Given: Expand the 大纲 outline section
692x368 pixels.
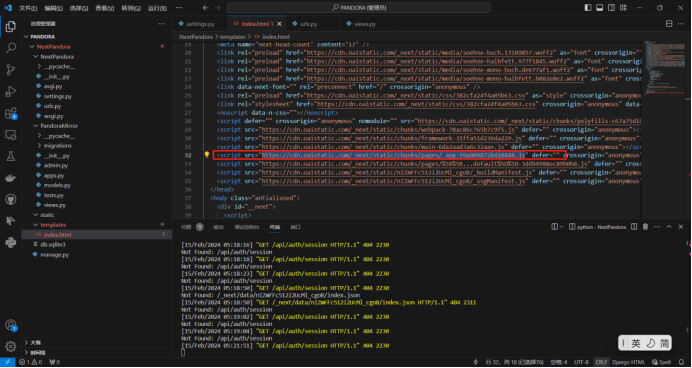Looking at the screenshot, I should (36, 342).
